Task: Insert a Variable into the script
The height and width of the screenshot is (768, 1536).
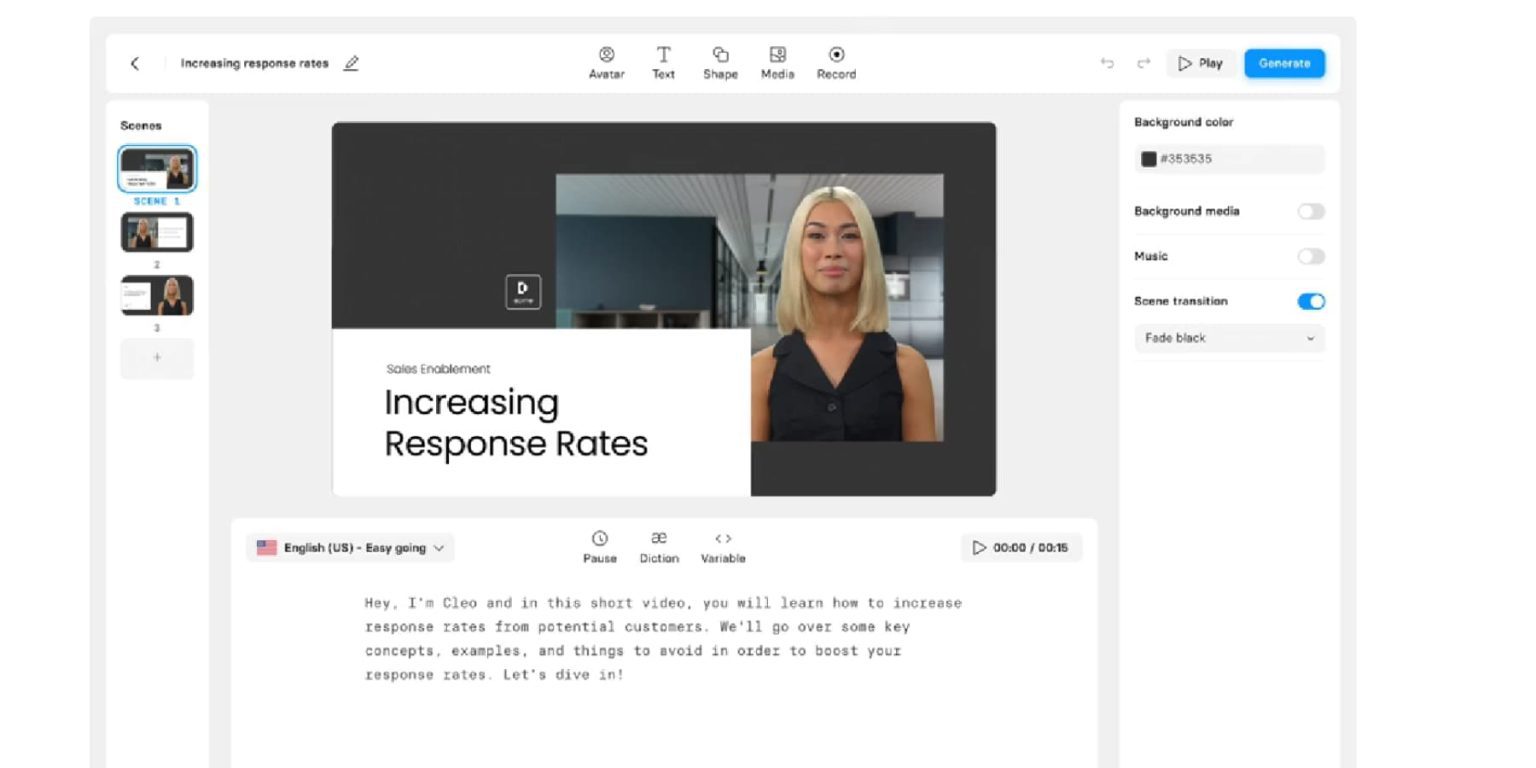Action: (723, 539)
